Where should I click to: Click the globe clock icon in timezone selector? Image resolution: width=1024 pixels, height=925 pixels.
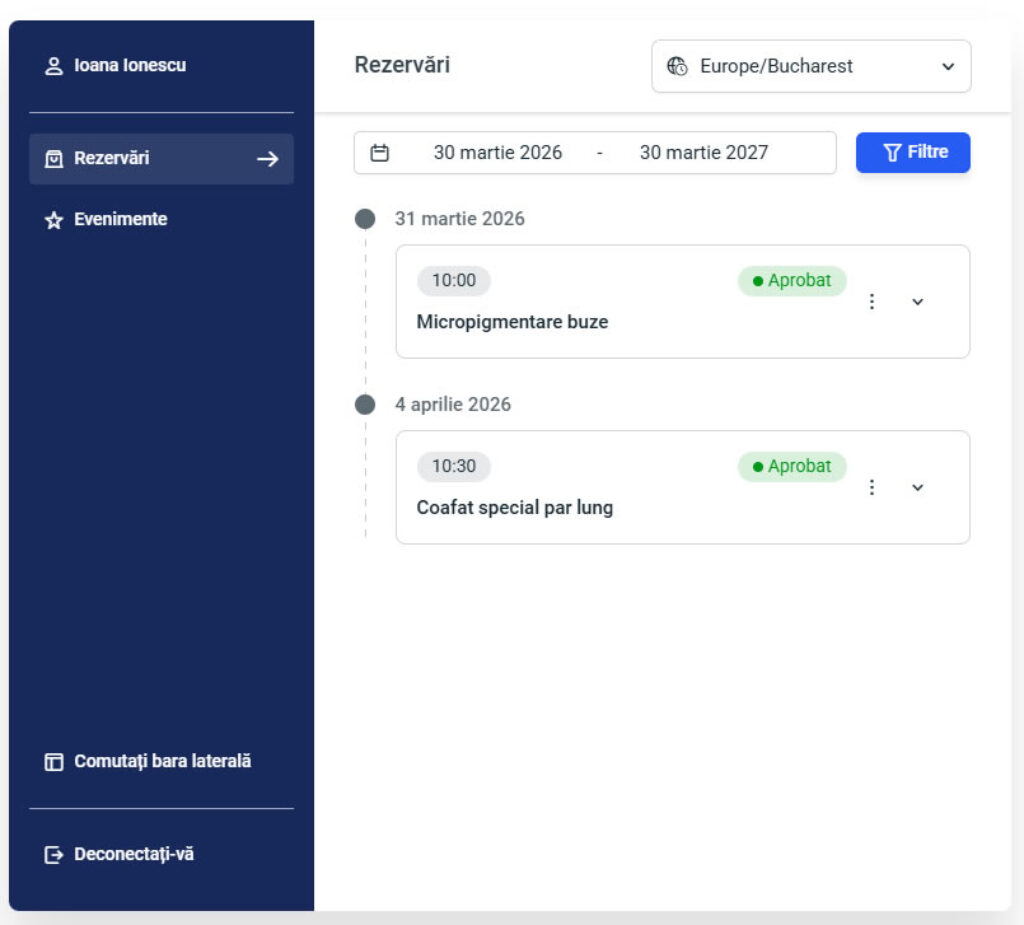[677, 67]
